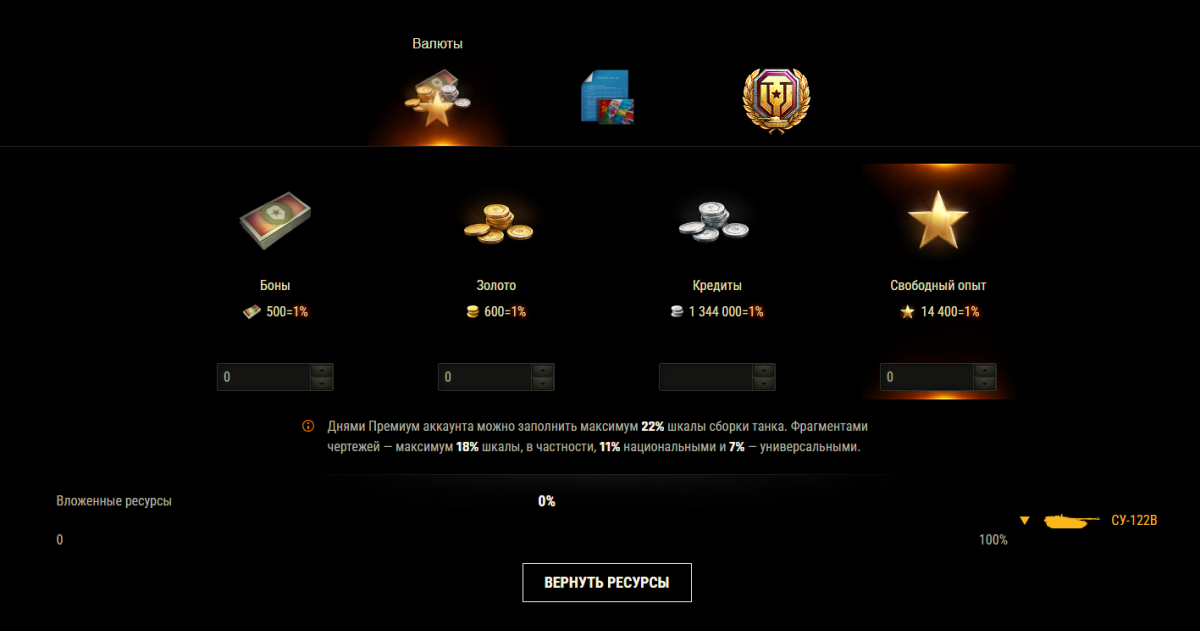Focus the empty Кредиты input field

706,377
